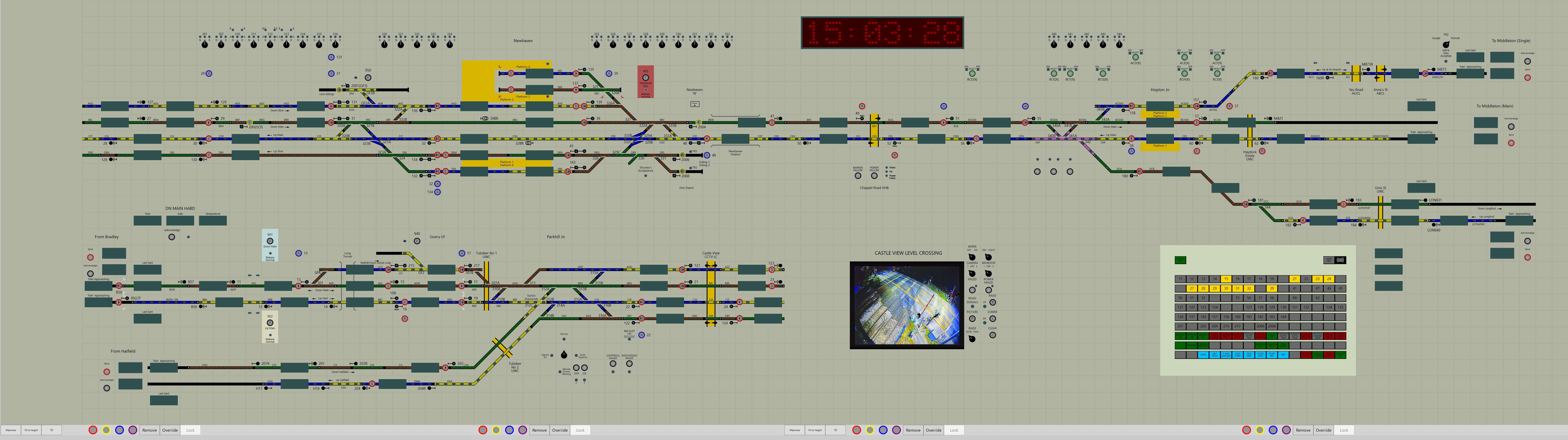Click the F button labeled 950
The width and height of the screenshot is (1568, 440).
[x=368, y=77]
